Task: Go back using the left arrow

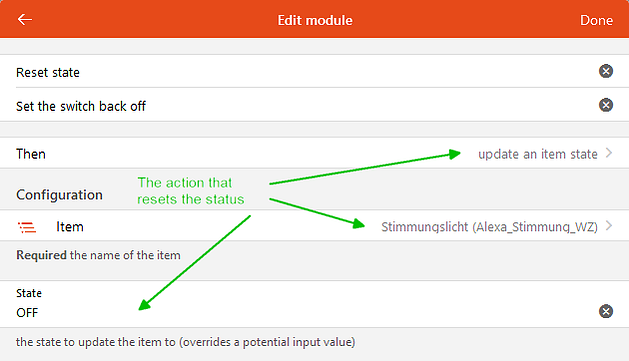Action: coord(24,19)
